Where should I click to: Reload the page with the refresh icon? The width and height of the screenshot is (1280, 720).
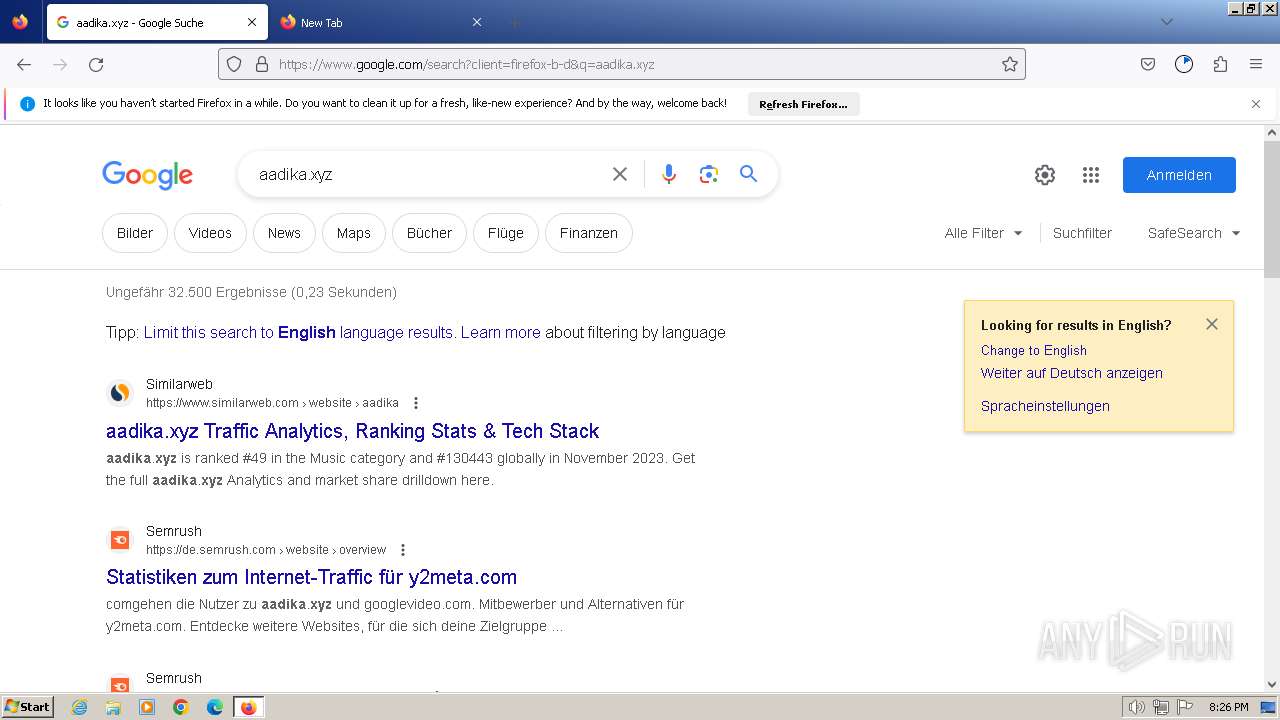coord(96,64)
